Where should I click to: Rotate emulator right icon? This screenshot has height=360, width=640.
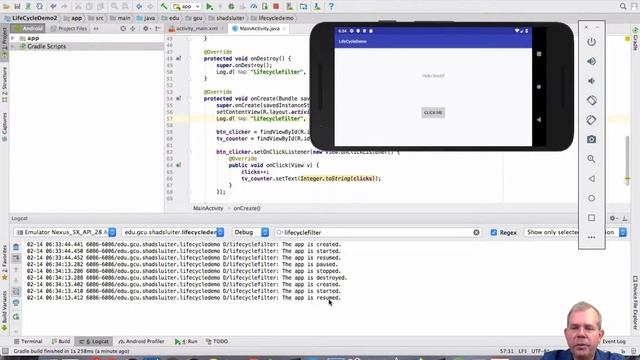click(591, 120)
